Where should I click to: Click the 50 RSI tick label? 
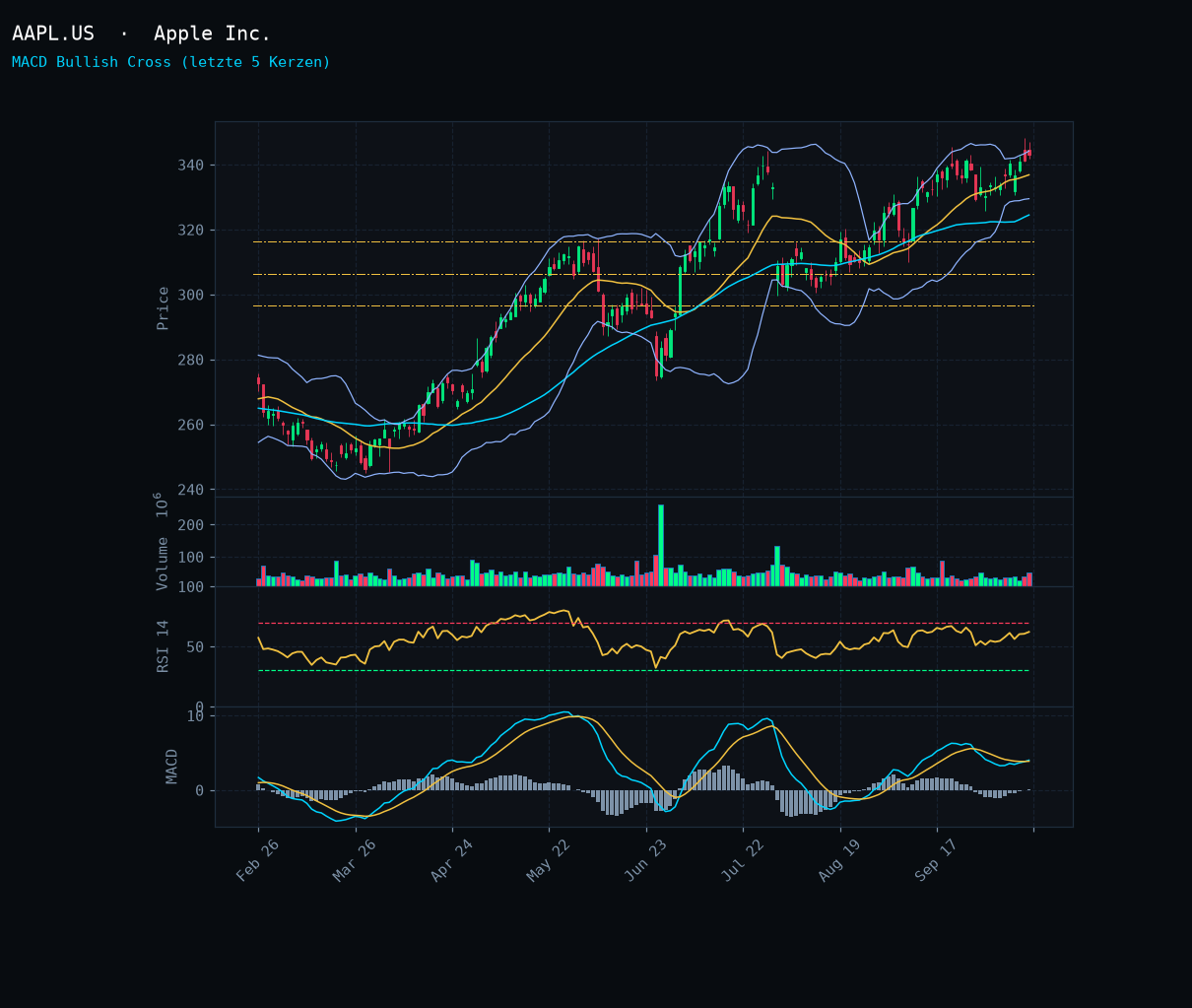tap(195, 647)
